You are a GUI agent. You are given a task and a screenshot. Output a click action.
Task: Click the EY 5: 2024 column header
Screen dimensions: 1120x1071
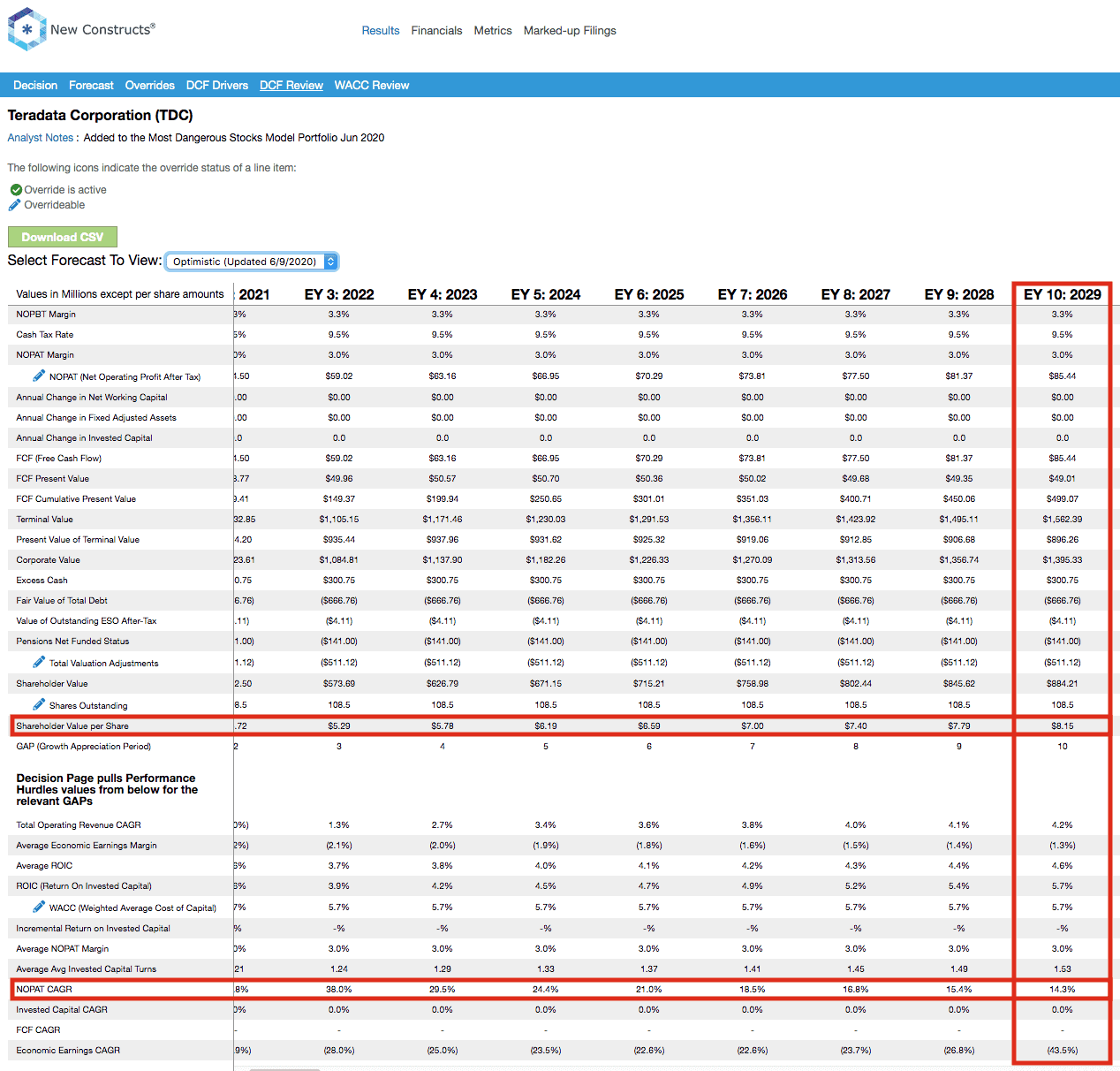point(546,294)
